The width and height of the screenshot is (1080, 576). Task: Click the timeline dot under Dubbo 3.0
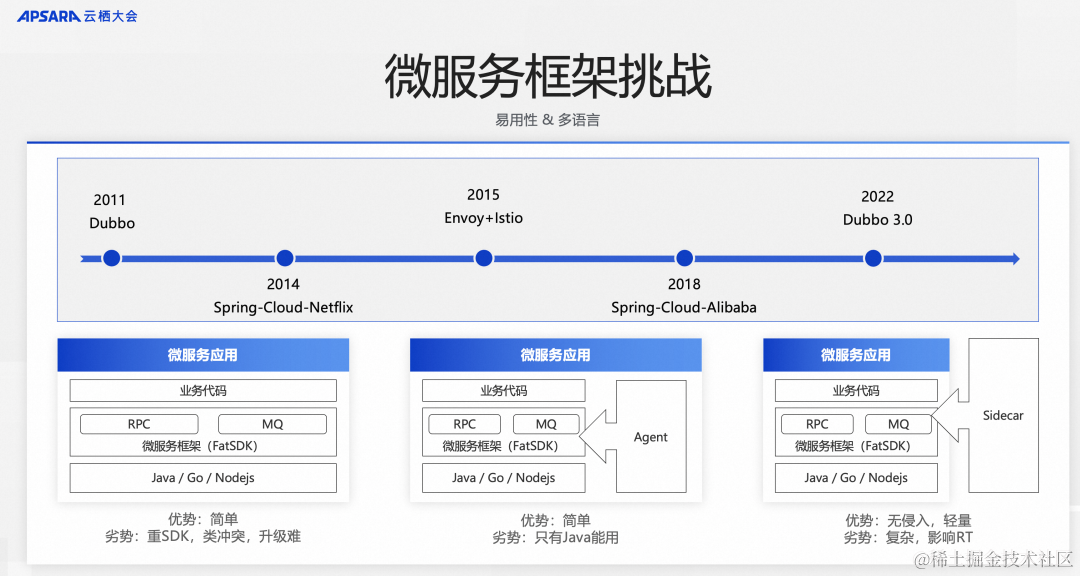pyautogui.click(x=873, y=258)
